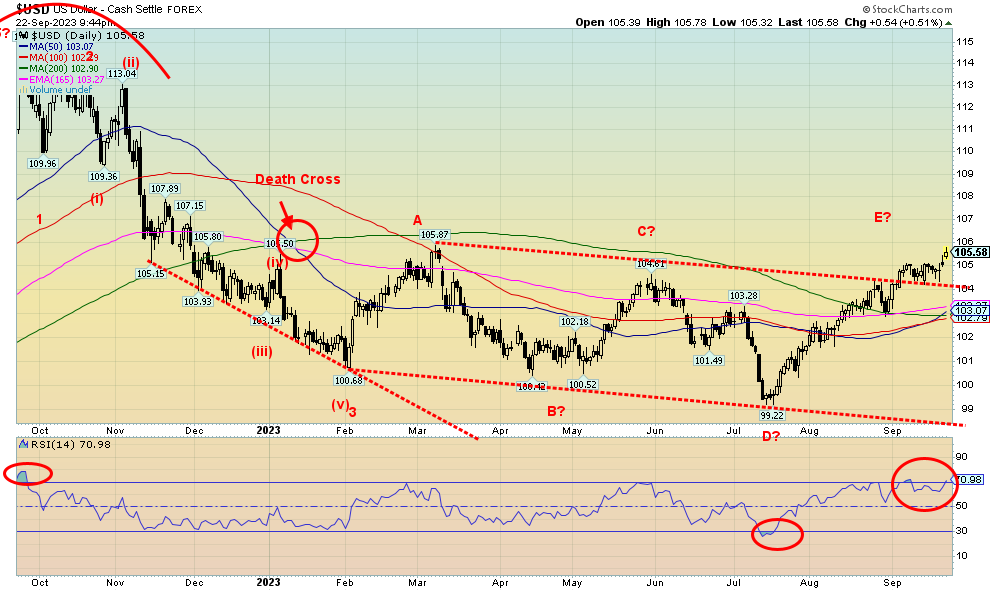Click the candlestick icon beside $USD (Daily)
Image resolution: width=990 pixels, height=591 pixels.
22,36
